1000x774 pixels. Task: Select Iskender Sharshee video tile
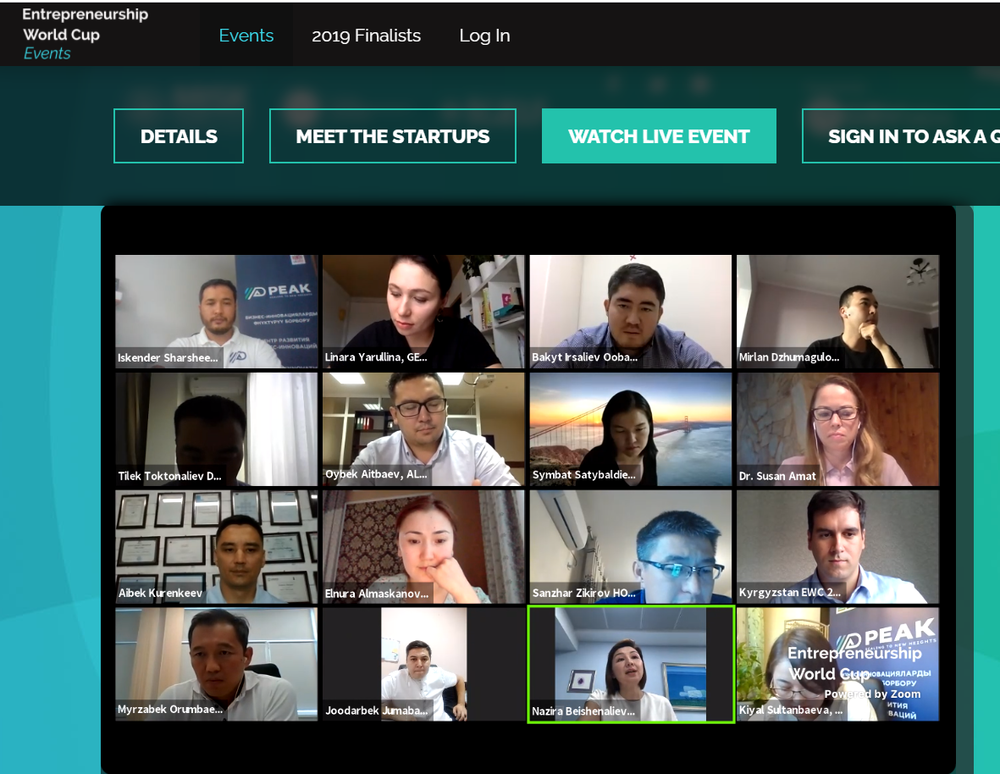tap(216, 311)
